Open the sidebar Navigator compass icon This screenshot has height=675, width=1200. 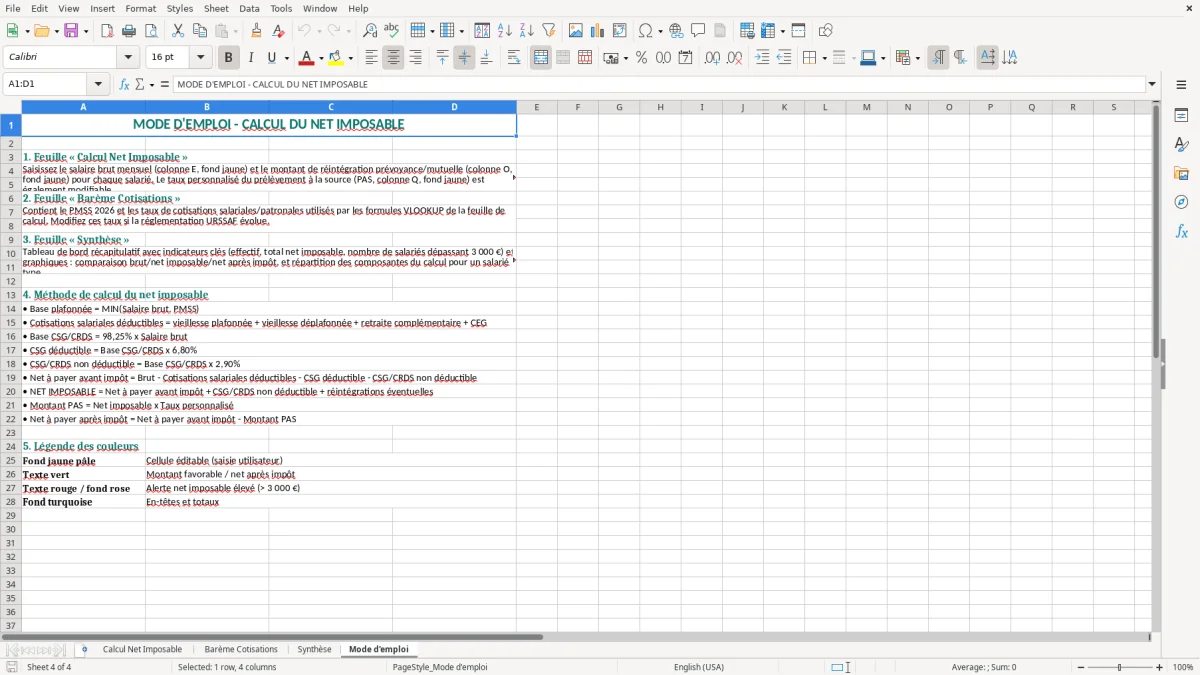tap(1181, 202)
